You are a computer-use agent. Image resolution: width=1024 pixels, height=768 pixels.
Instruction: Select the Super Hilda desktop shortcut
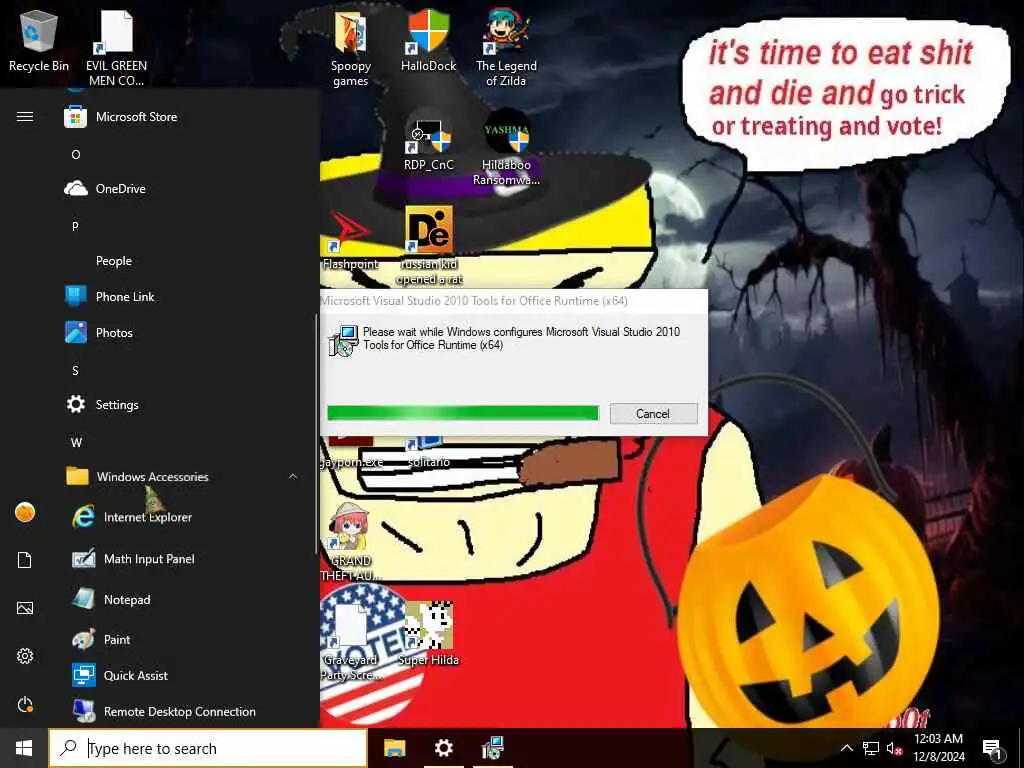pos(428,634)
